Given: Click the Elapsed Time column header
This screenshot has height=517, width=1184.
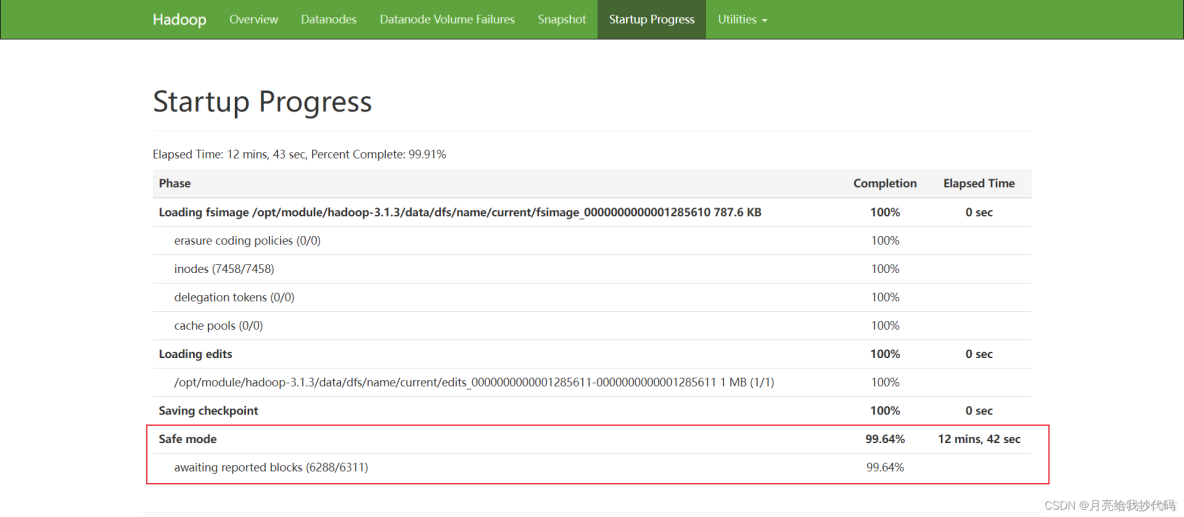Looking at the screenshot, I should coord(979,183).
